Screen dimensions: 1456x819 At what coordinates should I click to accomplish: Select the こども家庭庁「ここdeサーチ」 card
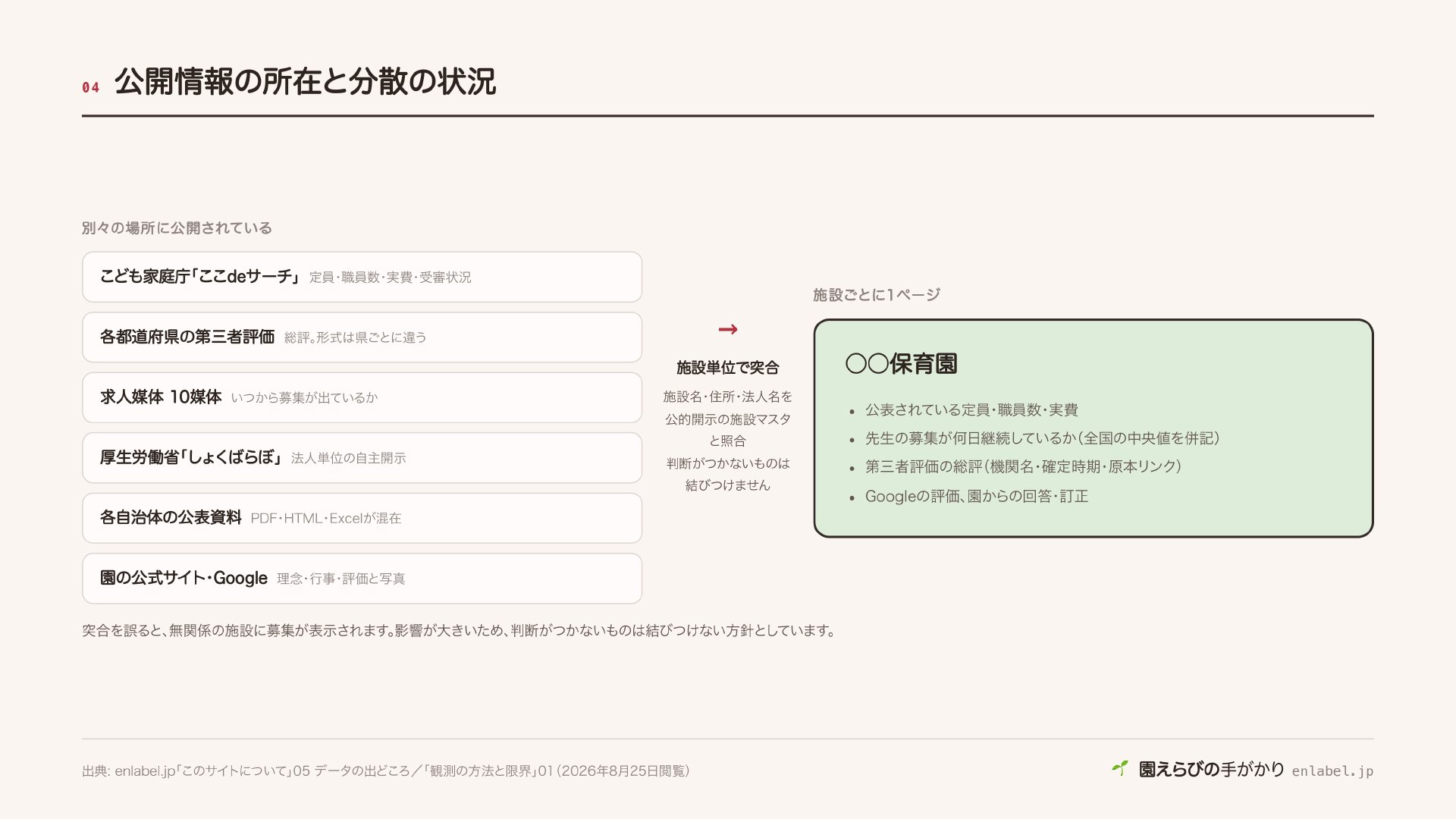(362, 277)
